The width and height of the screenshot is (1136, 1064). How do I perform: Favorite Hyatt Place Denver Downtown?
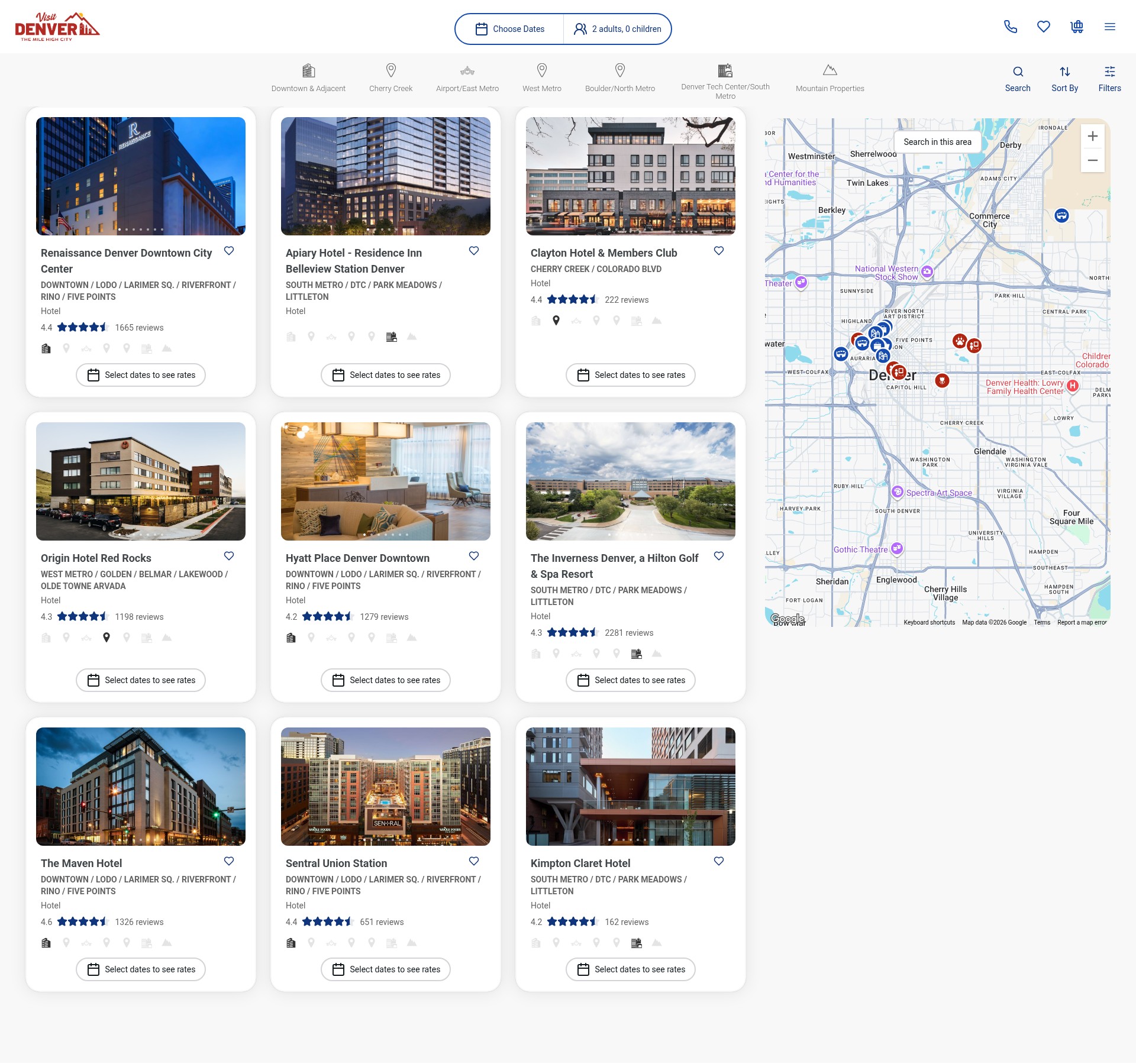474,556
